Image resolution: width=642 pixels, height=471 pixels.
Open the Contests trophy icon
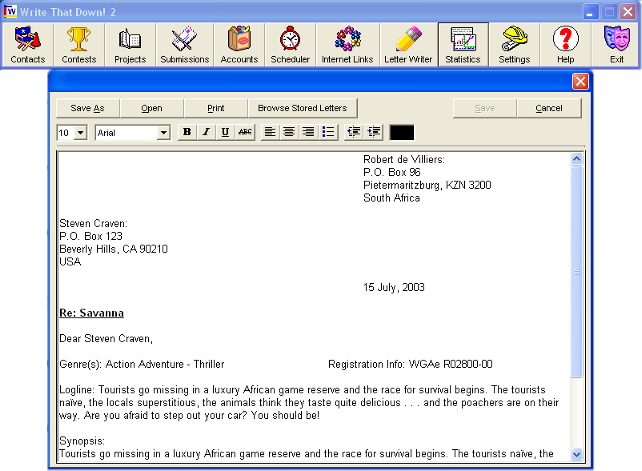(x=79, y=45)
